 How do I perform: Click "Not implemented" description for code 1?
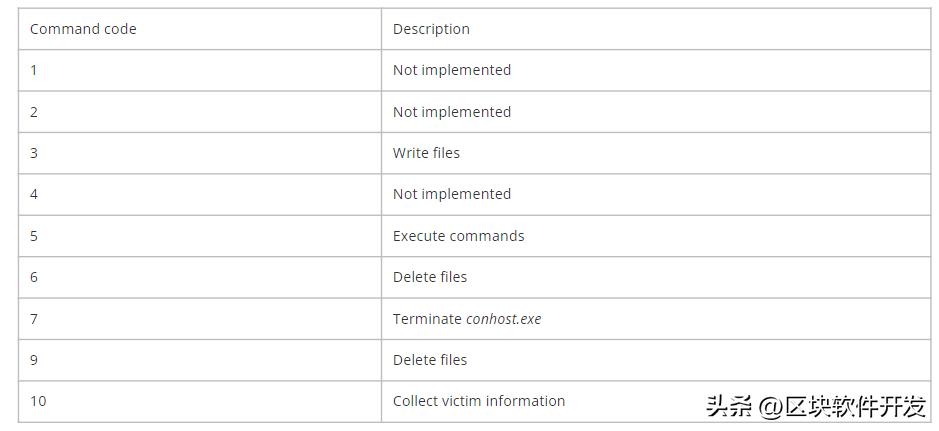452,70
